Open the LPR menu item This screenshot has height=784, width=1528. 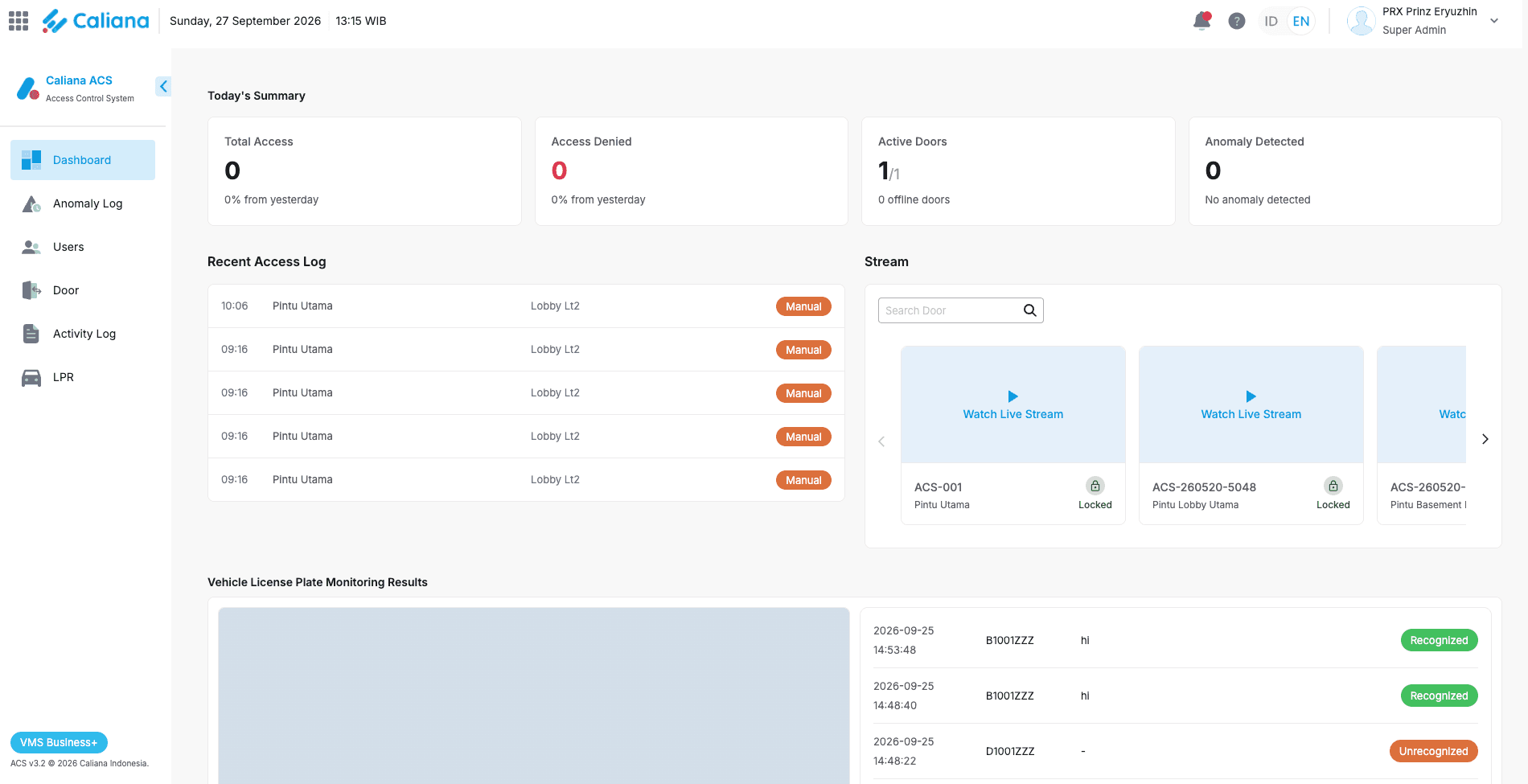(x=83, y=377)
